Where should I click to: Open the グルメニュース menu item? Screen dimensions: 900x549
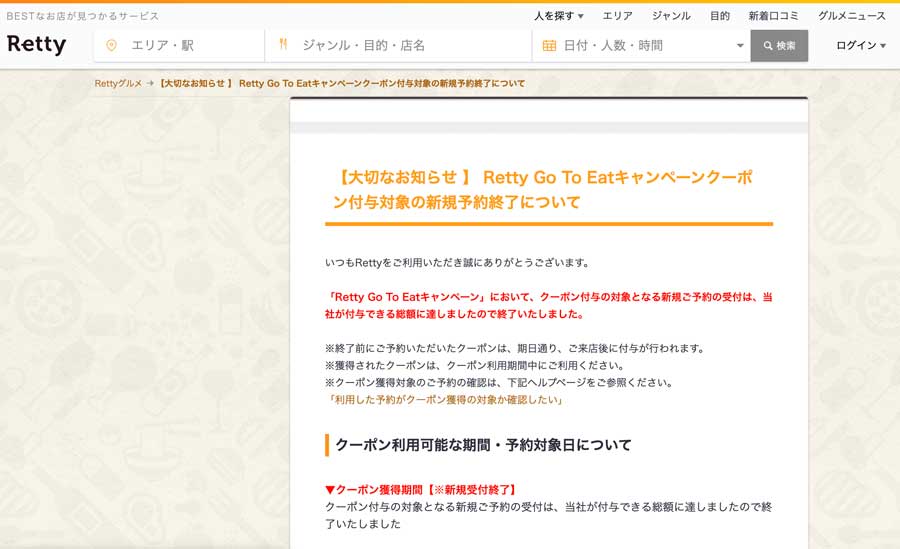click(x=852, y=16)
